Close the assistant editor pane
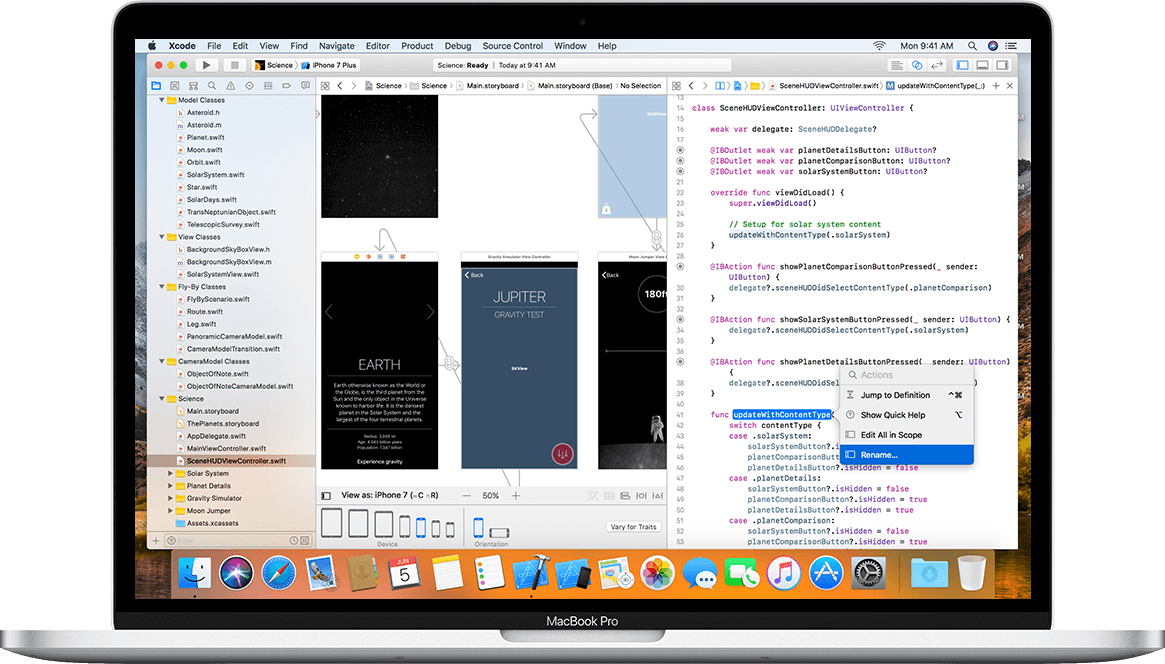 [1010, 86]
